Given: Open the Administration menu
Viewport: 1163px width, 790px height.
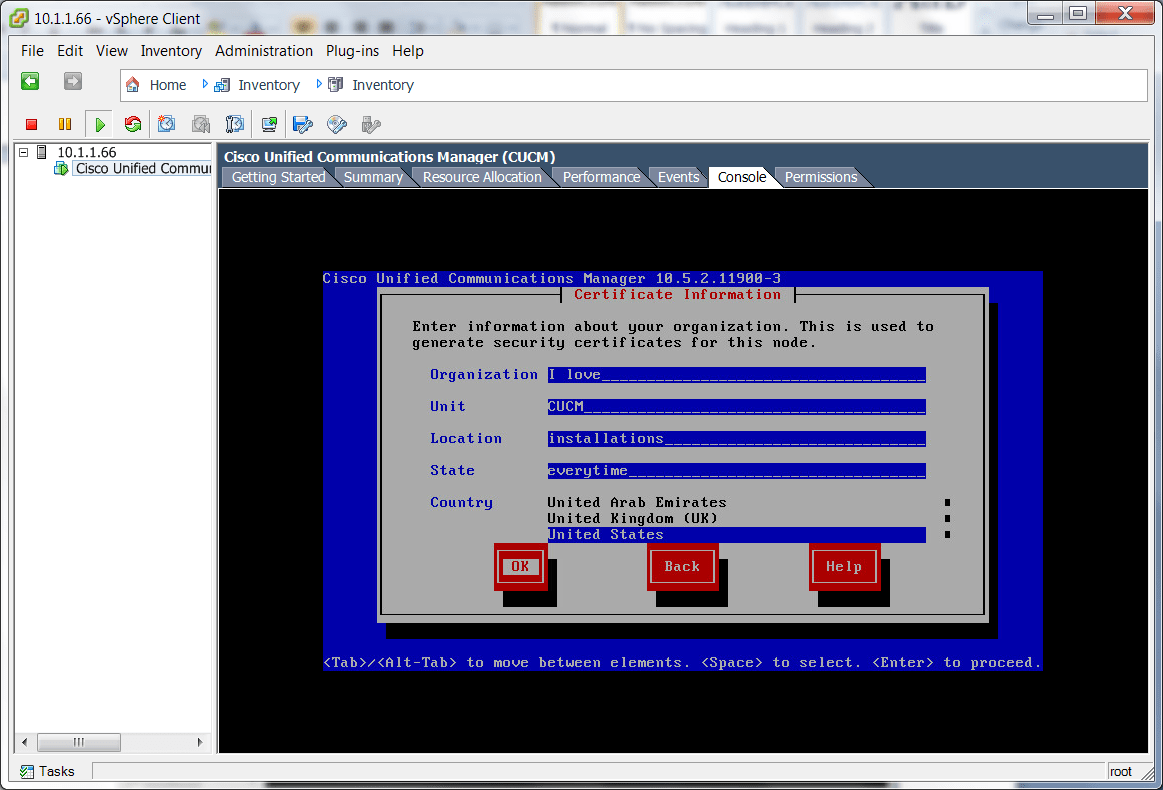Looking at the screenshot, I should point(264,51).
